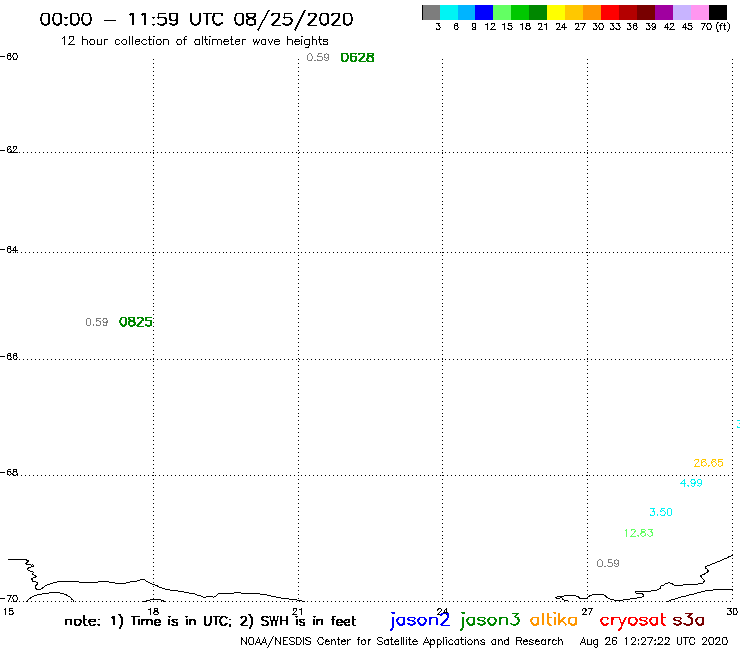This screenshot has width=740, height=650.
Task: Click the '-66' latitude axis label
Action: pos(9,356)
